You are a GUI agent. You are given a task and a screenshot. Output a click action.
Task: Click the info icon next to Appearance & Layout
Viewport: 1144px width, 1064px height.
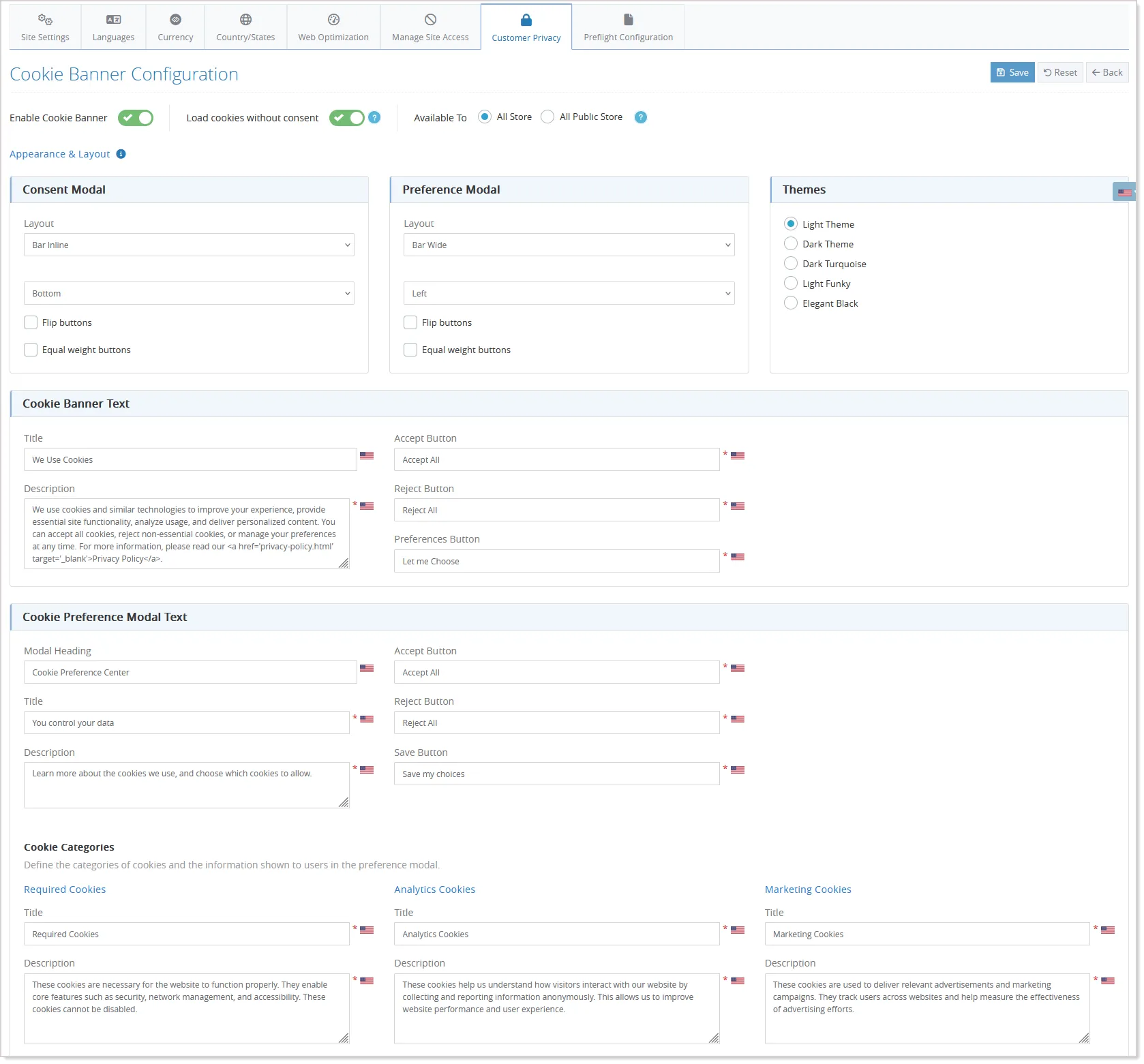click(121, 154)
